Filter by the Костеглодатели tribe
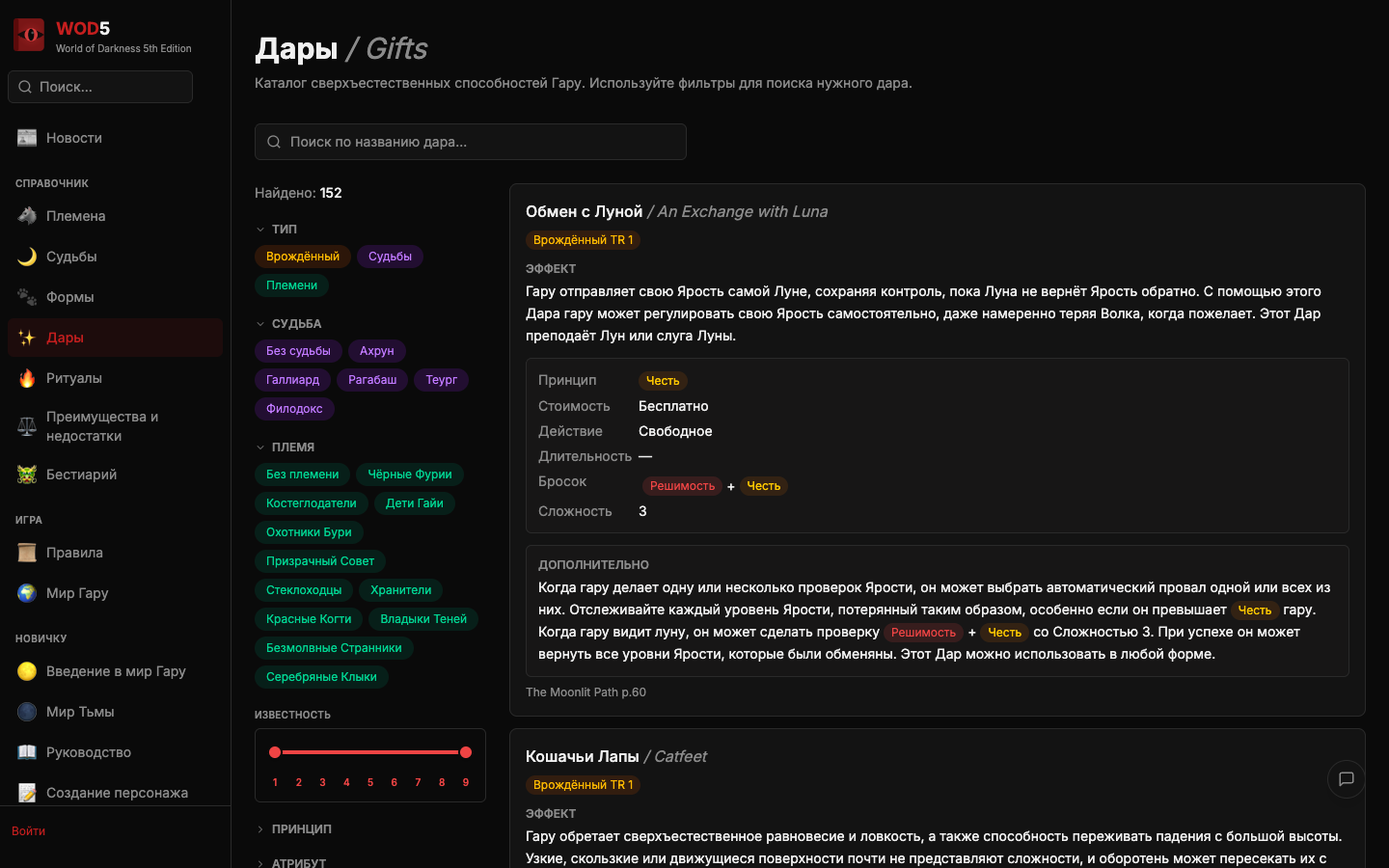 tap(312, 503)
